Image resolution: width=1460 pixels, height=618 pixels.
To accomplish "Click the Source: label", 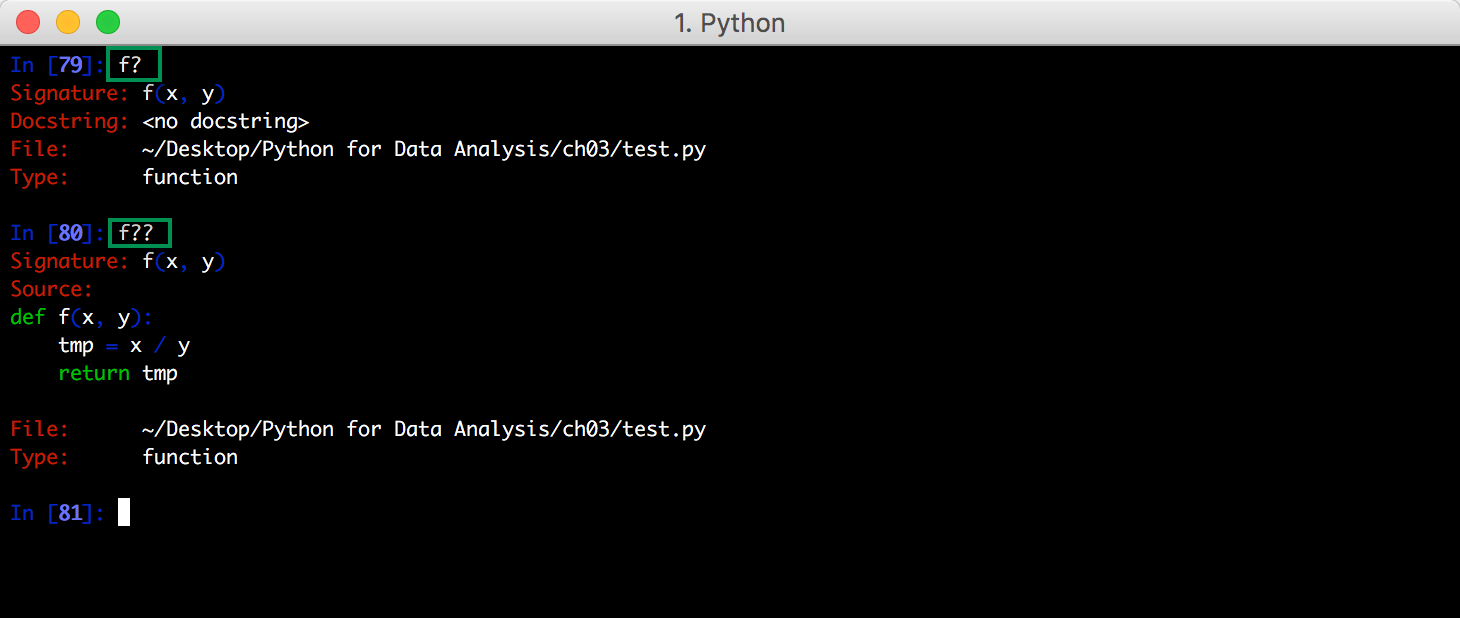I will pos(51,289).
